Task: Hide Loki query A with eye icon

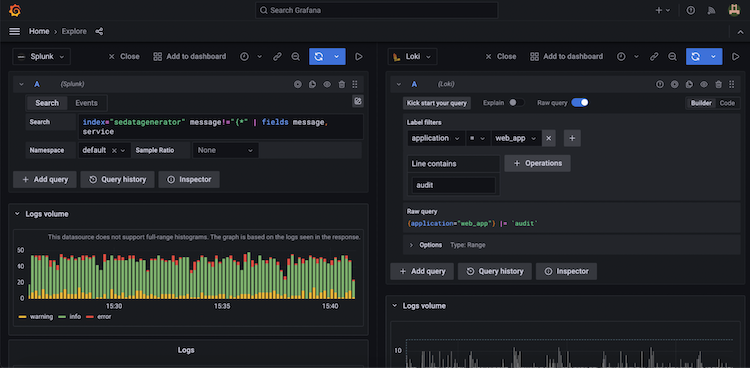Action: [704, 84]
